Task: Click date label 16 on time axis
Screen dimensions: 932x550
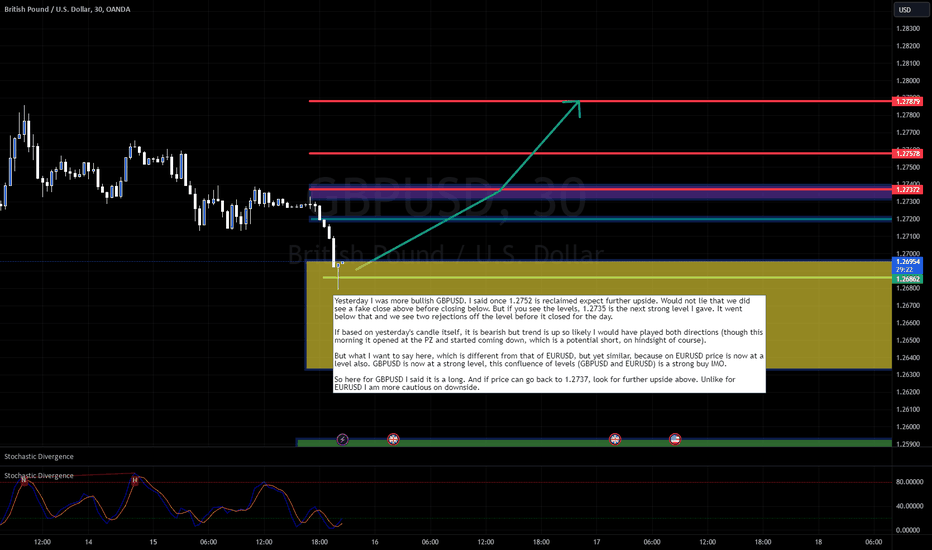Action: coord(374,542)
